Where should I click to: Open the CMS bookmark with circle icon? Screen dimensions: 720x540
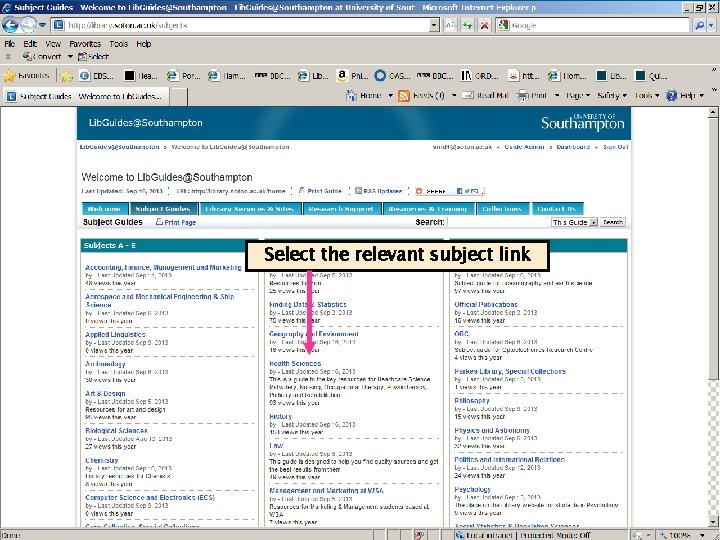pos(392,76)
